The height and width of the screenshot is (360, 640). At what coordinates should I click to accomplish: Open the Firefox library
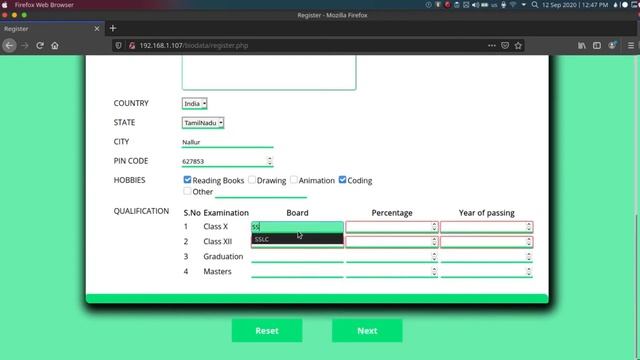point(582,45)
